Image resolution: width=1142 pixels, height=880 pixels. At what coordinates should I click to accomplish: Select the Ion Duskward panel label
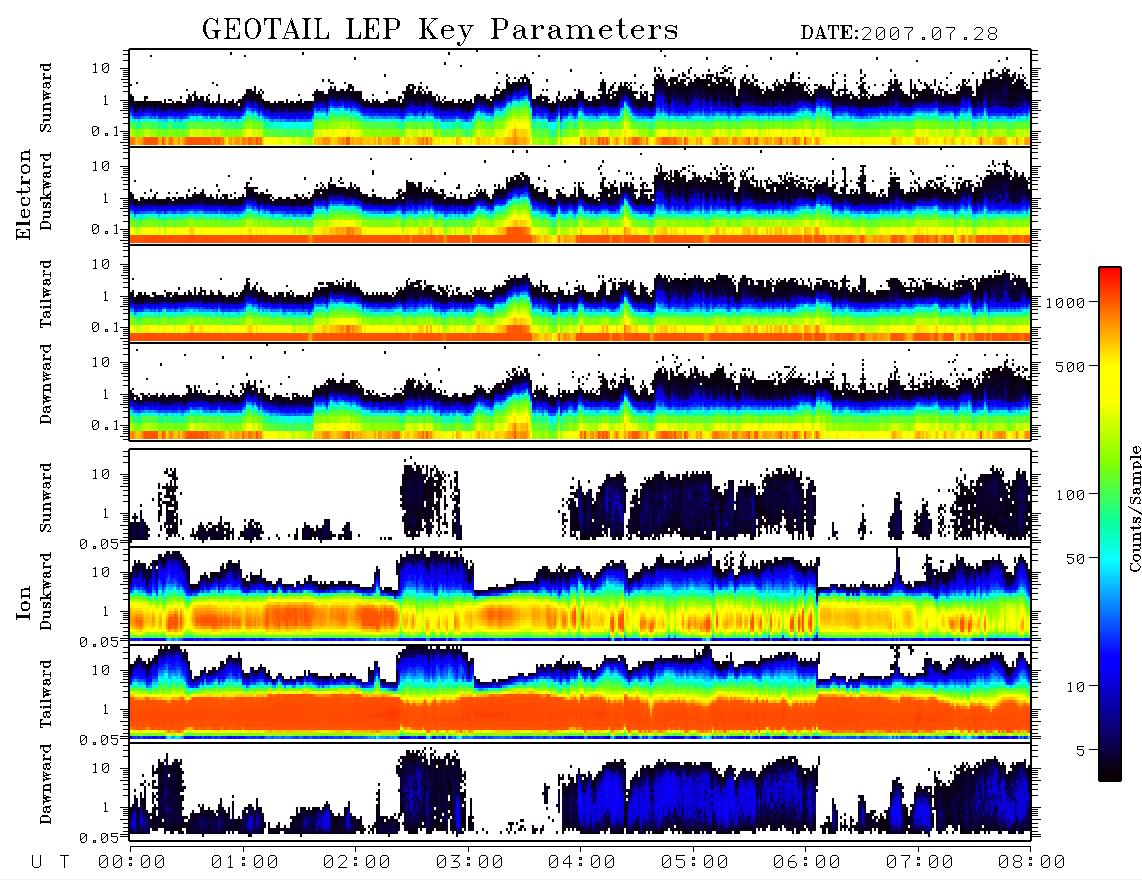point(46,592)
